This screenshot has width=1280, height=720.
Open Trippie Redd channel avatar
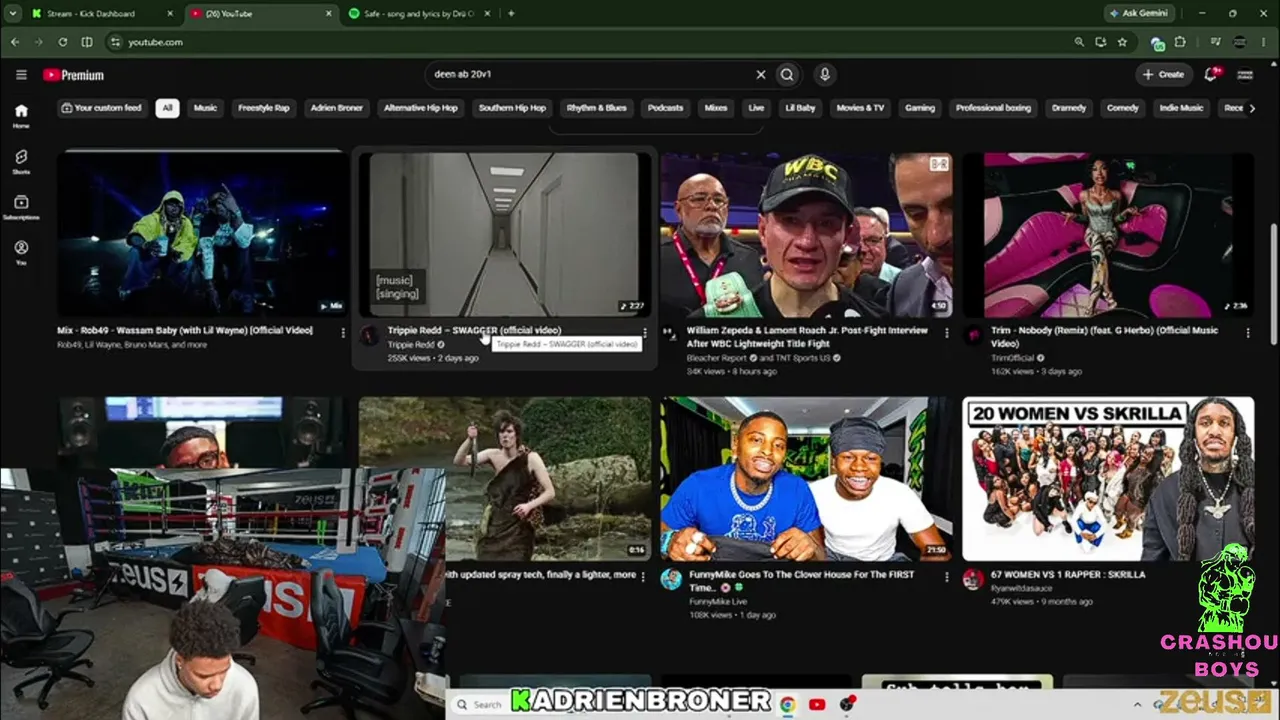pyautogui.click(x=370, y=335)
